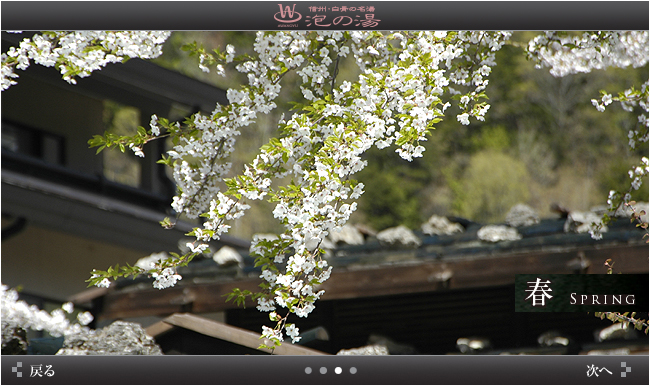Click the cherry blossom slide photo

coord(325,193)
